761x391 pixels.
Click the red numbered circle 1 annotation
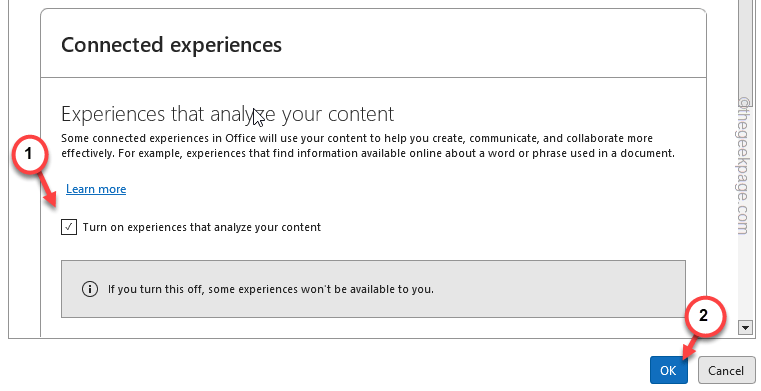(x=28, y=154)
